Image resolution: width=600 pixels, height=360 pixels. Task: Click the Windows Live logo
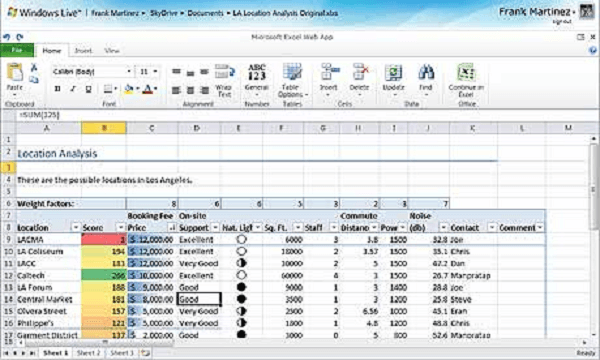point(44,13)
